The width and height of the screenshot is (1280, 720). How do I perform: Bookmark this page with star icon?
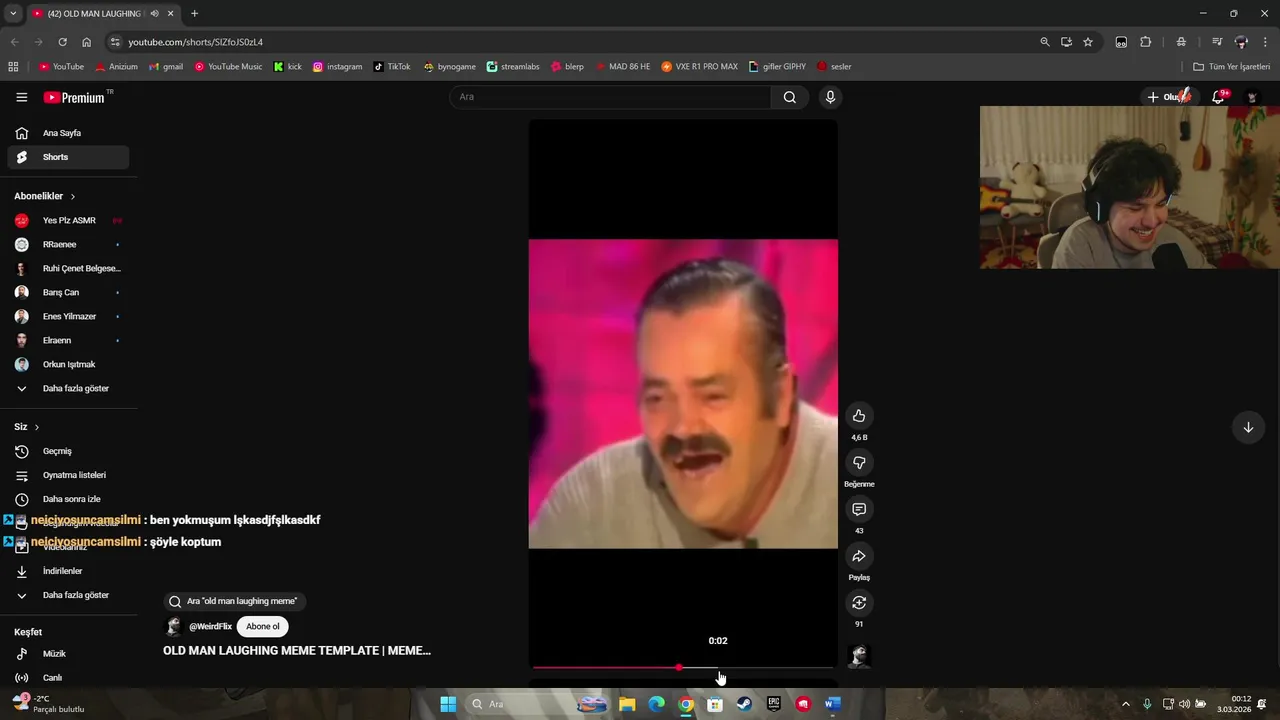point(1088,42)
